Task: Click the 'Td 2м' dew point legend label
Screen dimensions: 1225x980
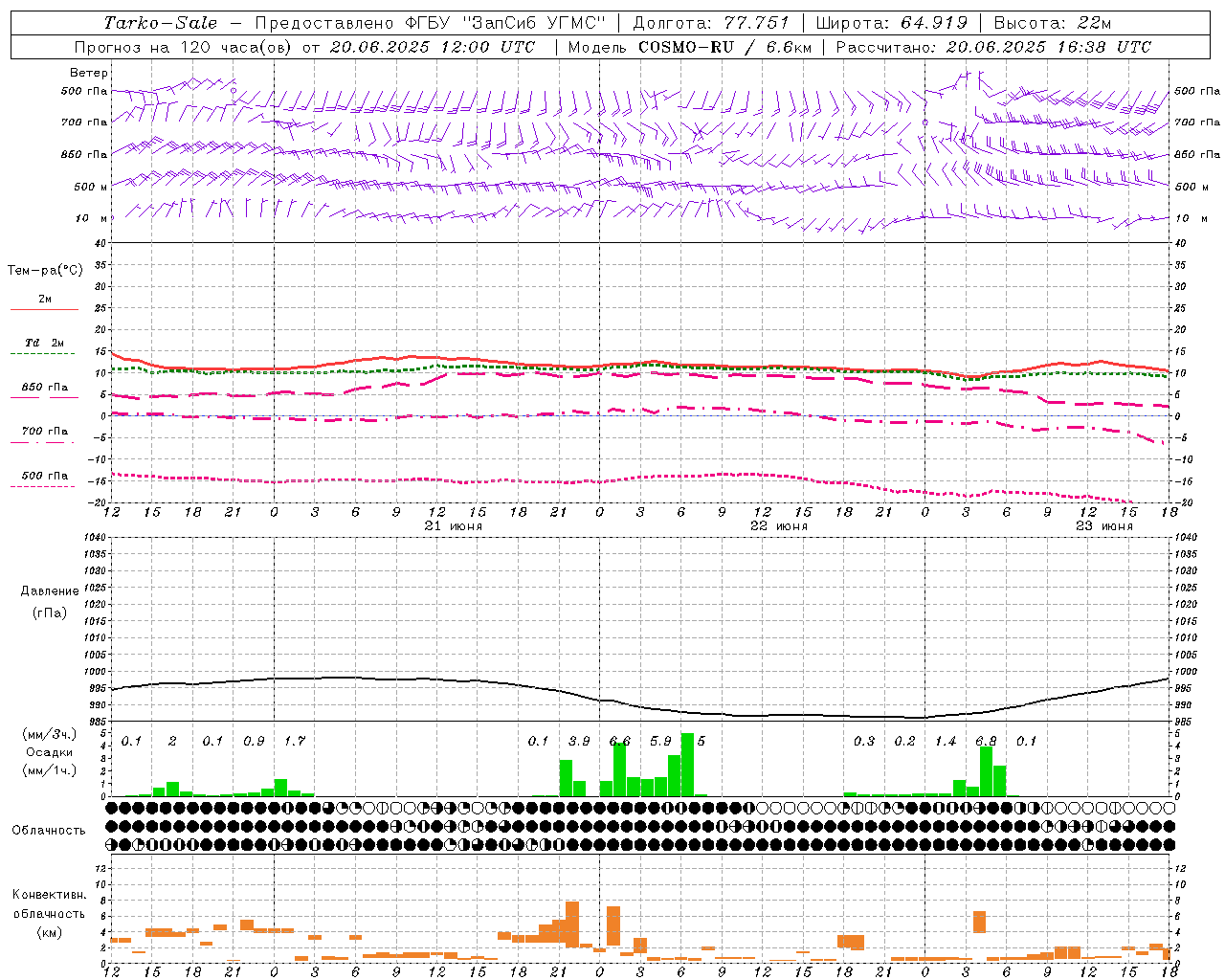Action: click(44, 343)
